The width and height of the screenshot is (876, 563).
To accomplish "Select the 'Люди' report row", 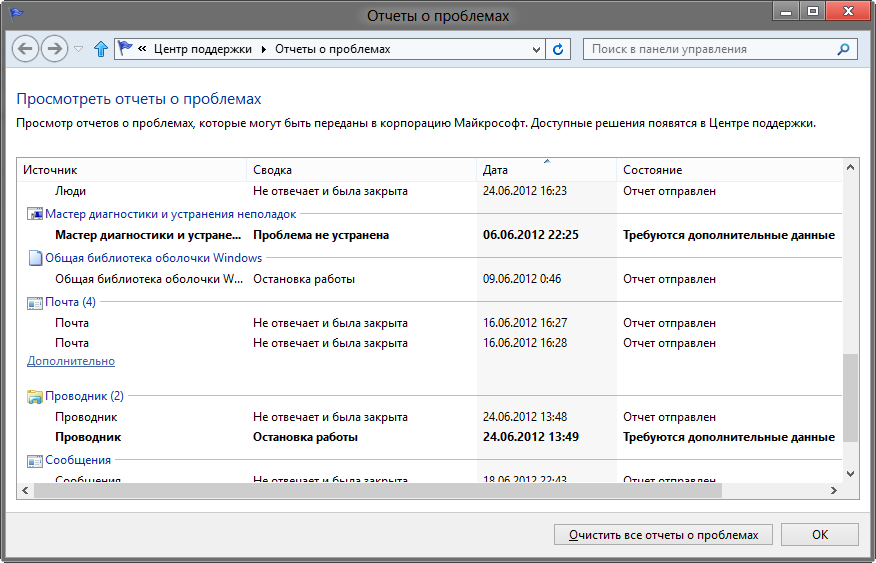I will click(429, 191).
